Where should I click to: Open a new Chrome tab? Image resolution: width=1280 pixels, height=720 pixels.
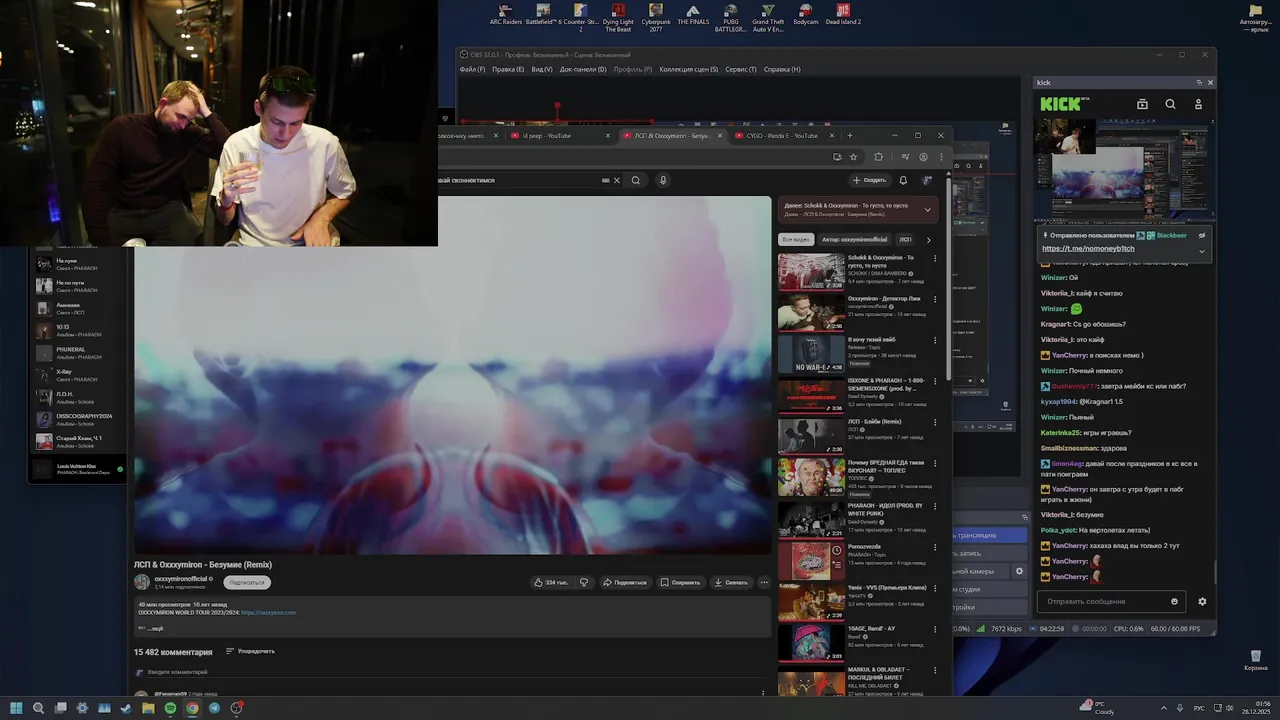tap(850, 135)
